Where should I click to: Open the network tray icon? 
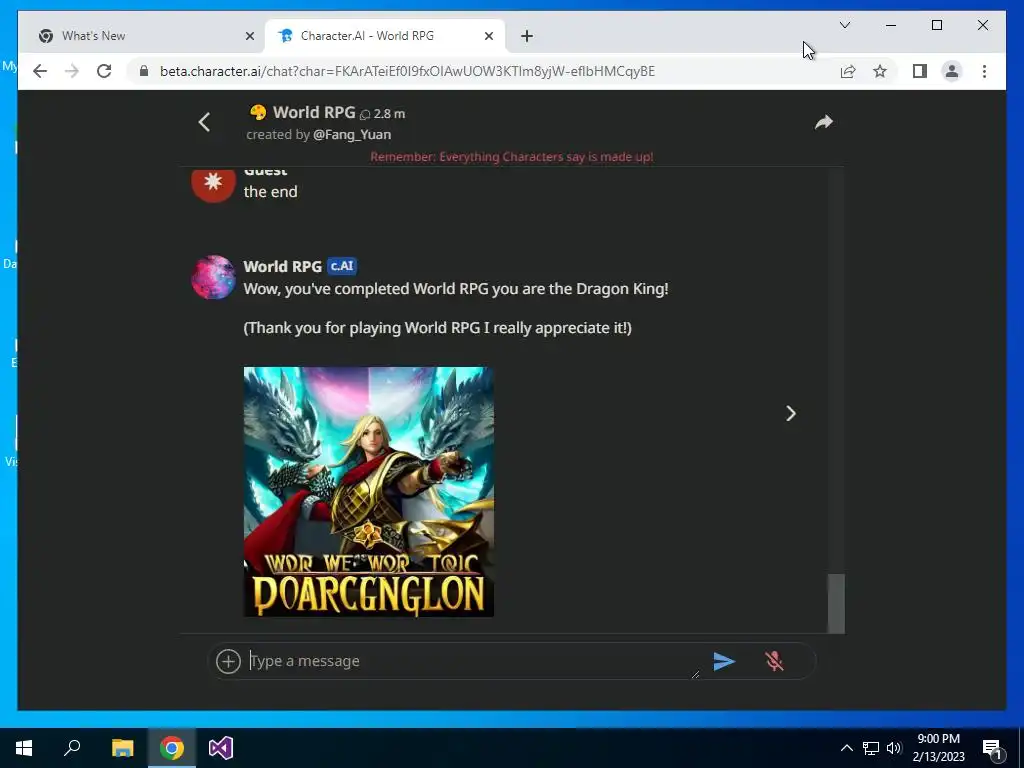point(870,748)
